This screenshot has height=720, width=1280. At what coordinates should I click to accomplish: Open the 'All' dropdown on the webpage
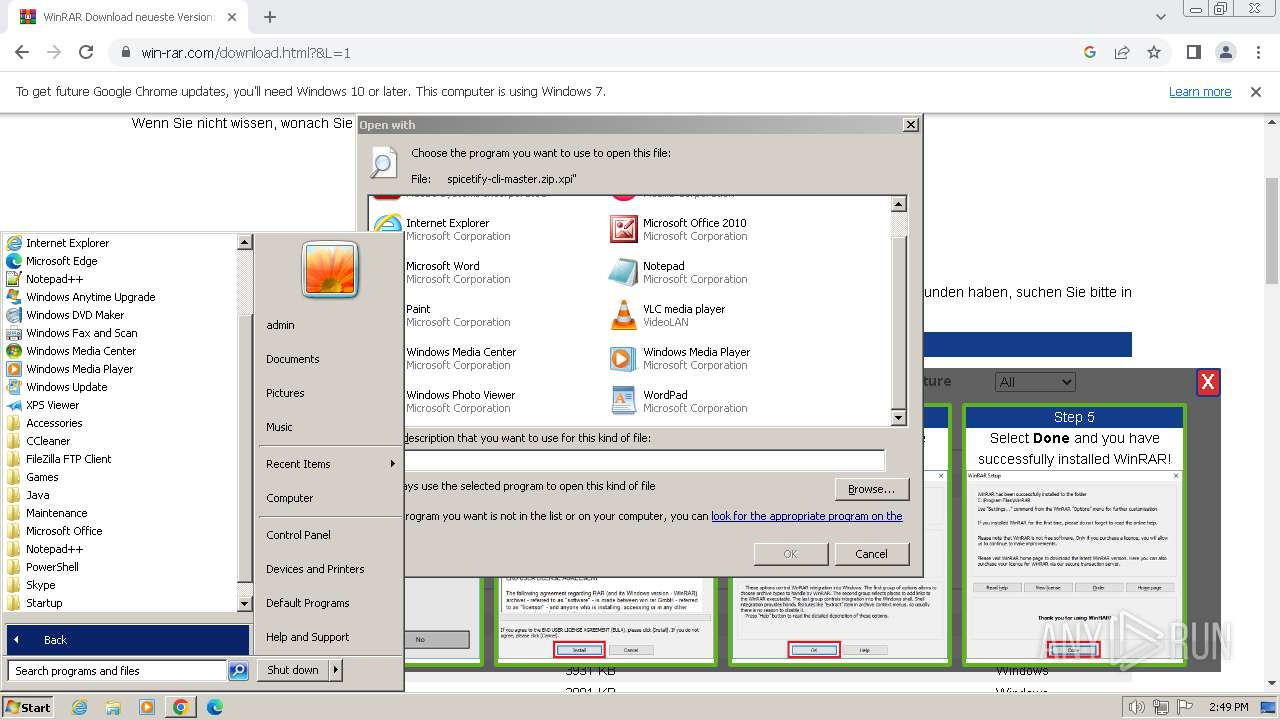point(1035,382)
